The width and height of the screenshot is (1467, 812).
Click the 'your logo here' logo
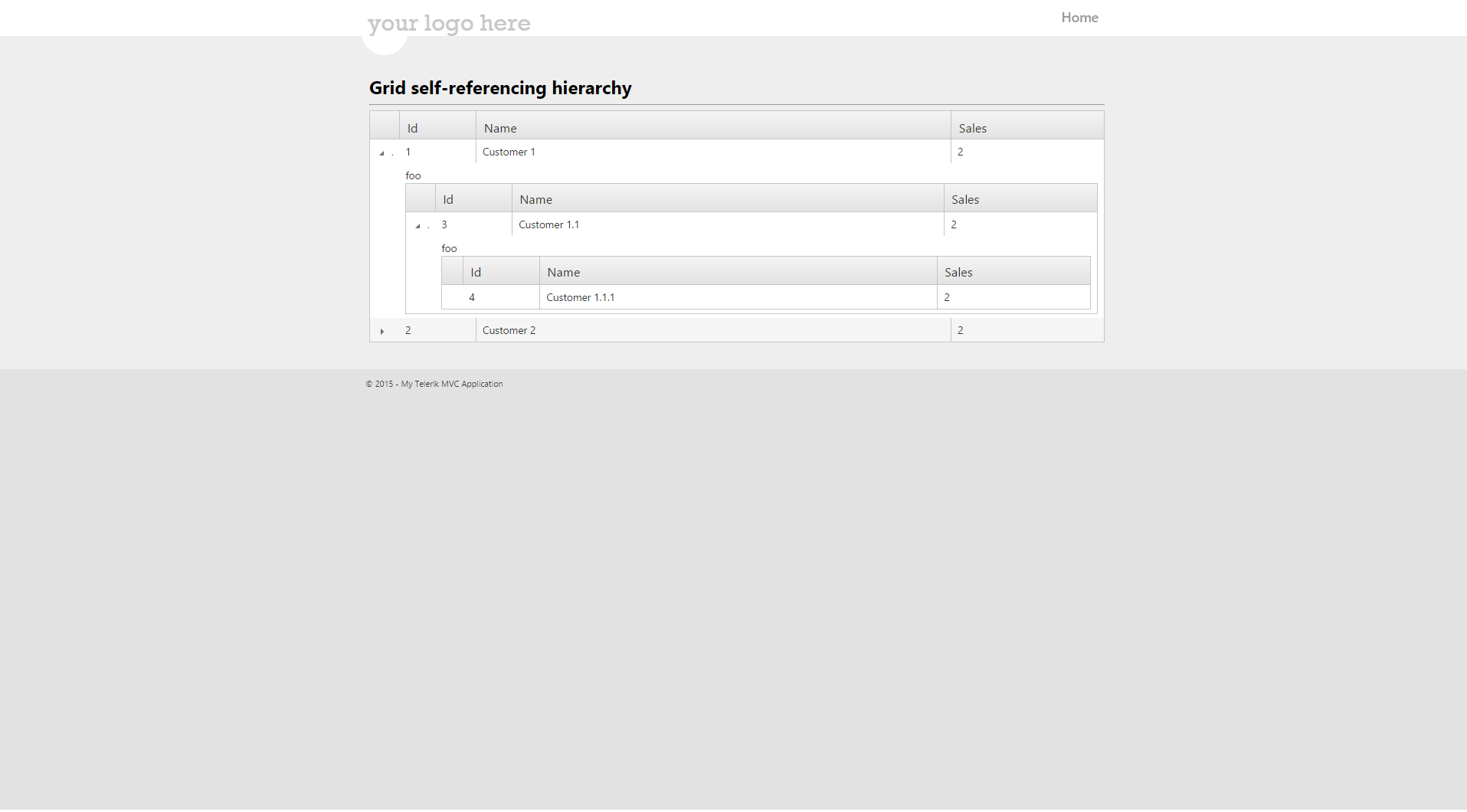pyautogui.click(x=449, y=23)
